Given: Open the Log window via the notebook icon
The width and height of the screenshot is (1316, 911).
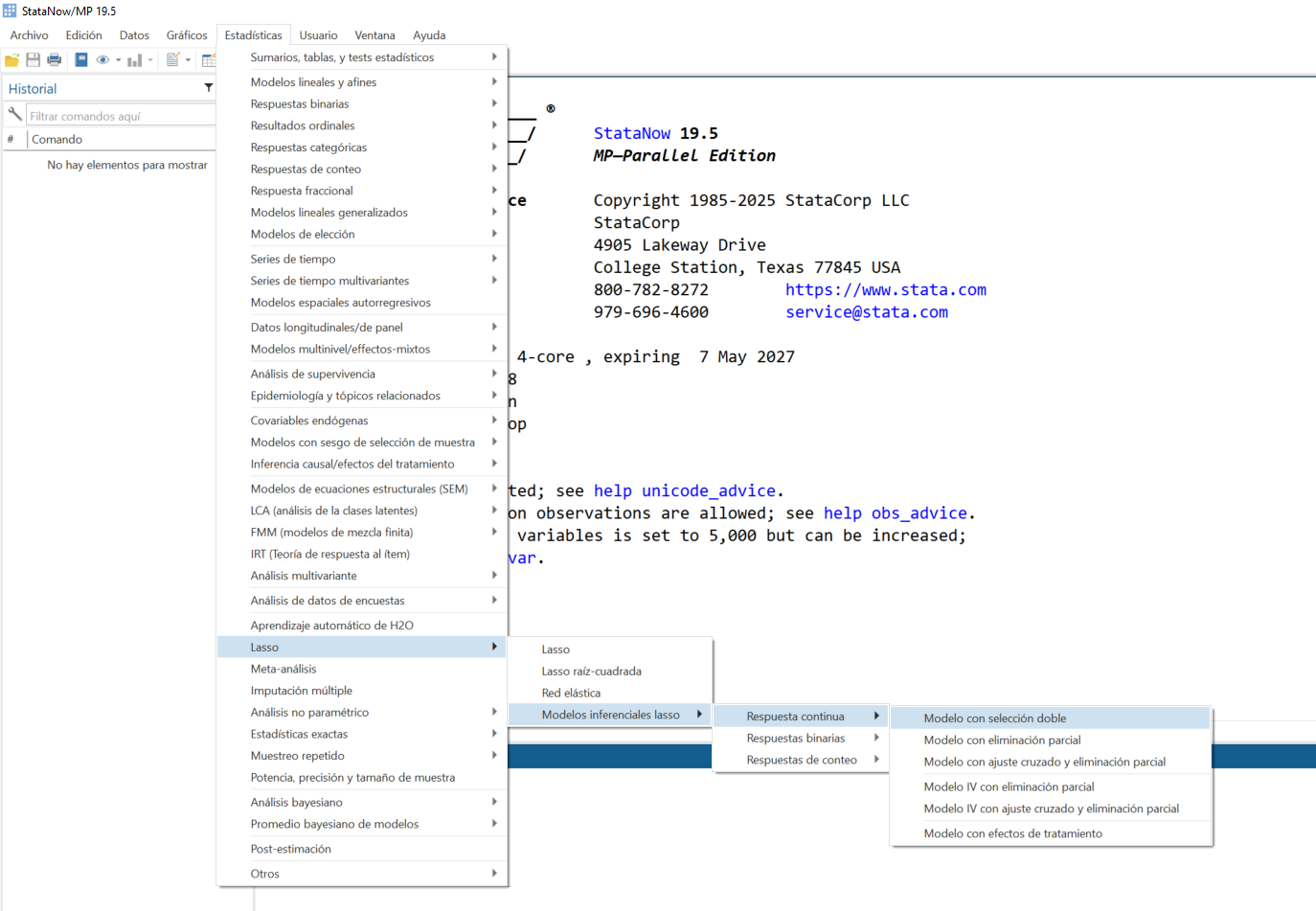Looking at the screenshot, I should [81, 59].
